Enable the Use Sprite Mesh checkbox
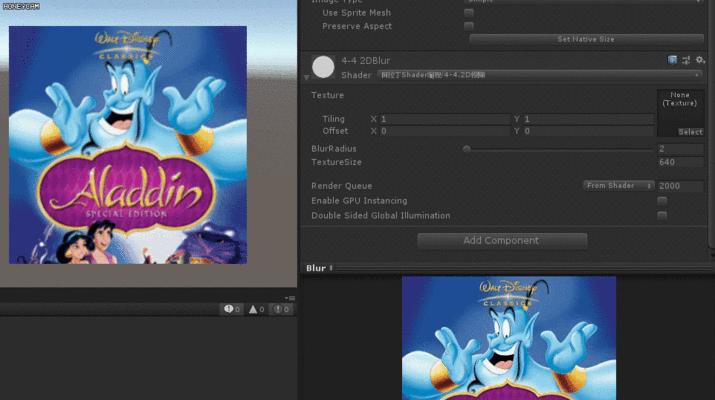Image resolution: width=715 pixels, height=400 pixels. click(468, 13)
